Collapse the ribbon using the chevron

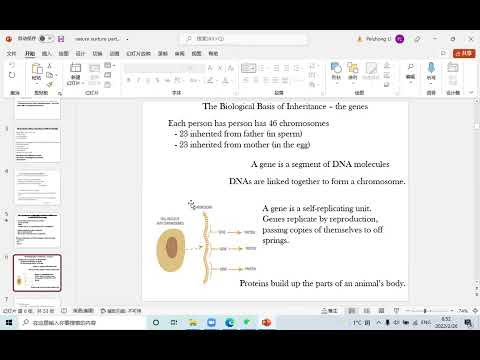tap(471, 92)
